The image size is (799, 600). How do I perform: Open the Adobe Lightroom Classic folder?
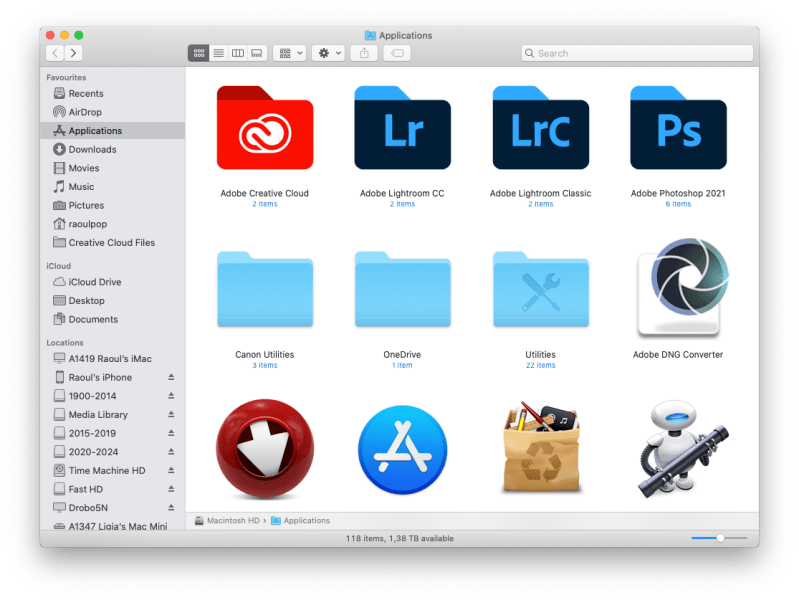click(540, 129)
